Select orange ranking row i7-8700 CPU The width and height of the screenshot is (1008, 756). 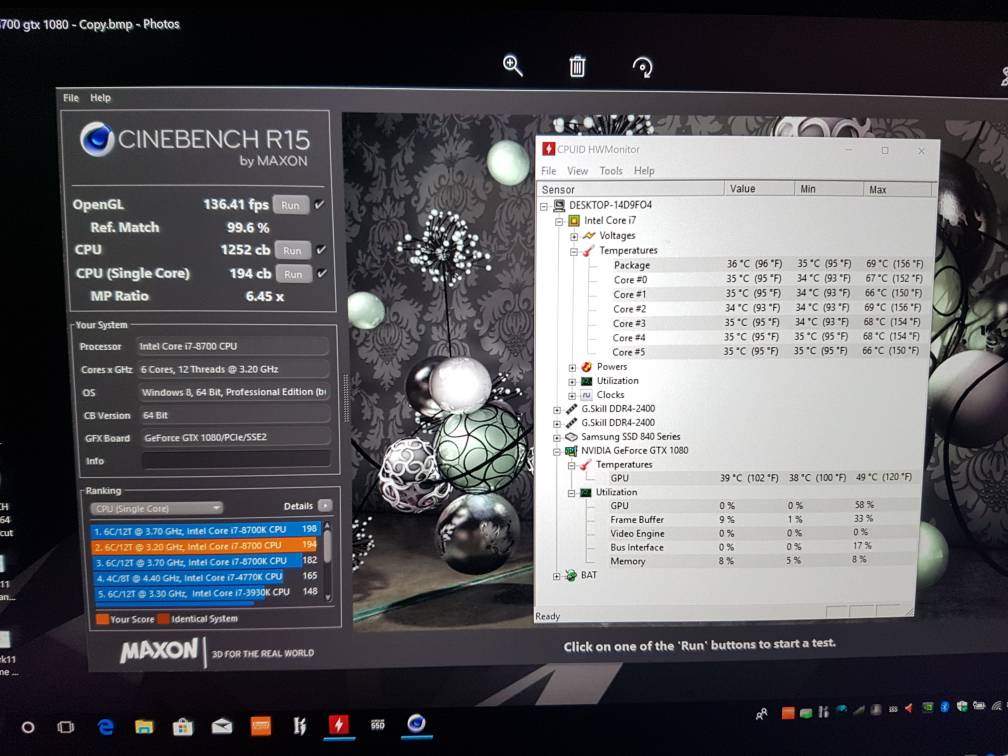click(x=205, y=546)
